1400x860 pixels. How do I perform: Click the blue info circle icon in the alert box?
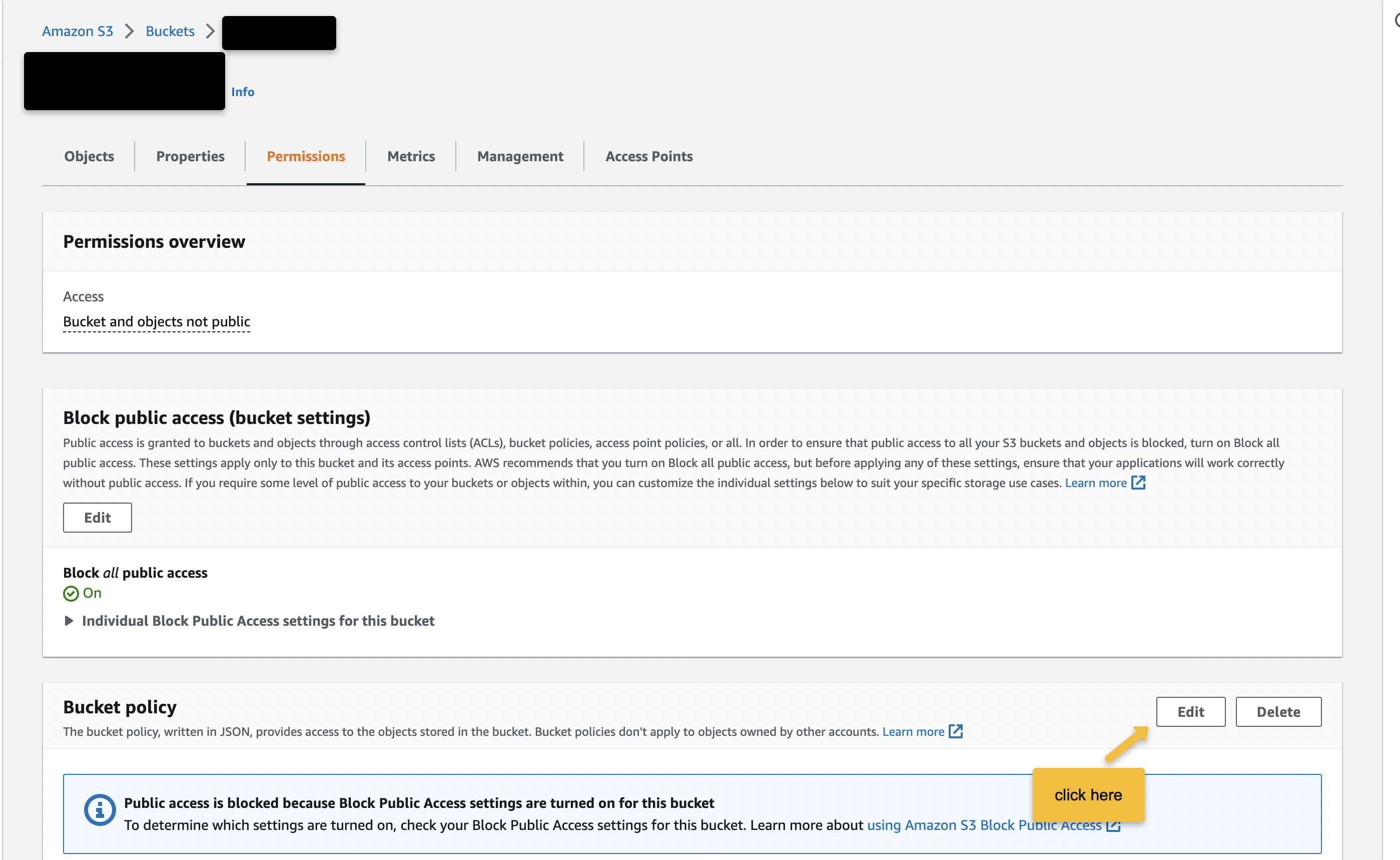click(x=100, y=809)
